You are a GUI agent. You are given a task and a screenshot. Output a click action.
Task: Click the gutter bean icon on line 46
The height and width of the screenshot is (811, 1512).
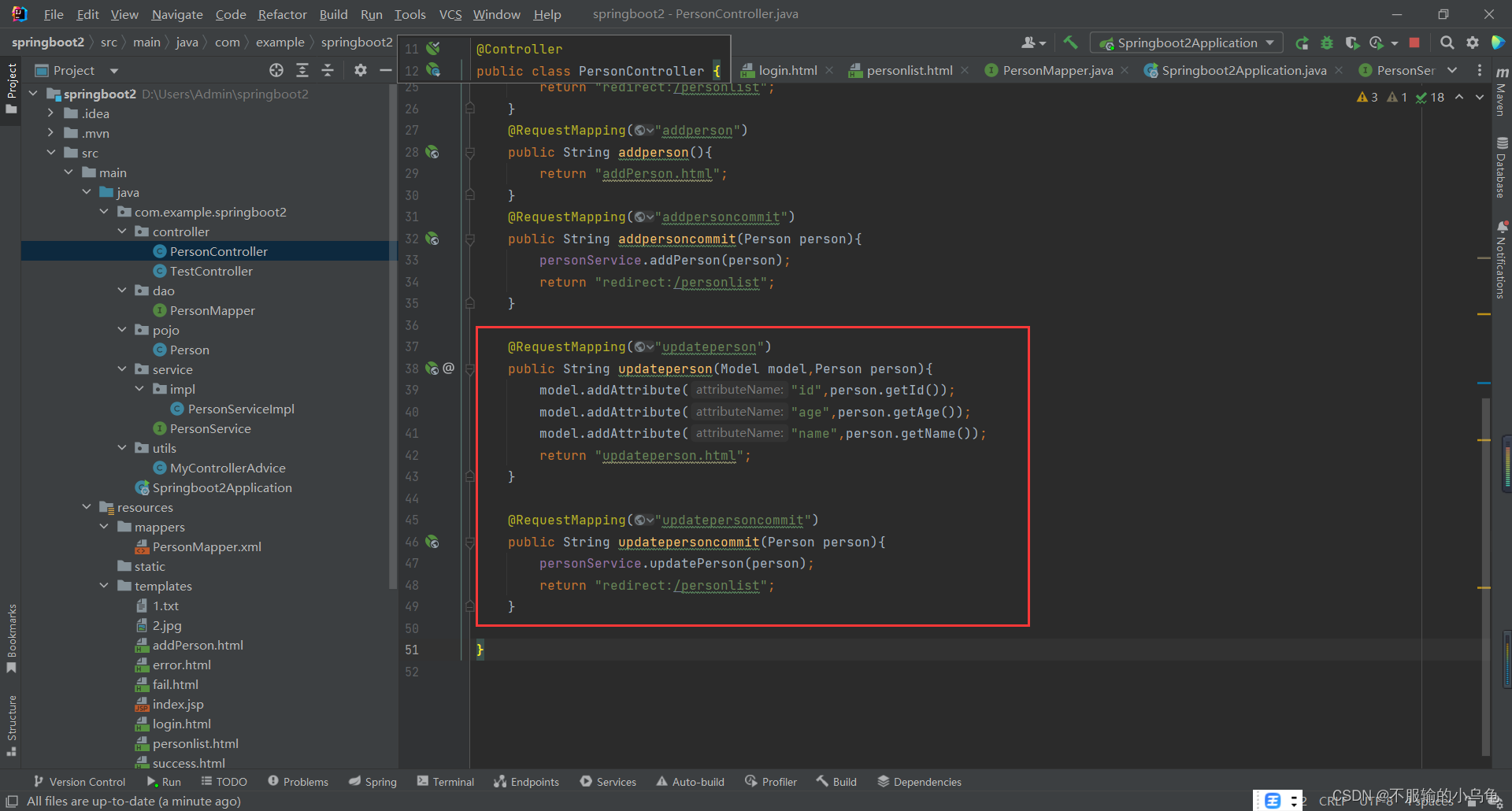pos(432,542)
